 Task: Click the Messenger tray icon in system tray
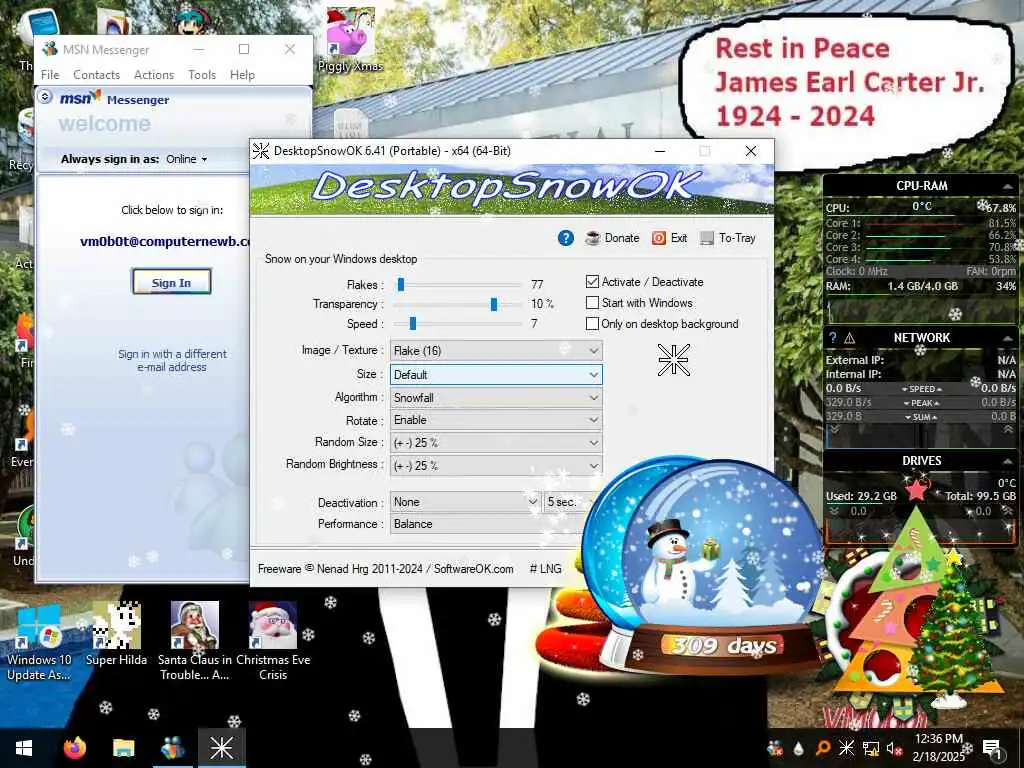[x=775, y=748]
